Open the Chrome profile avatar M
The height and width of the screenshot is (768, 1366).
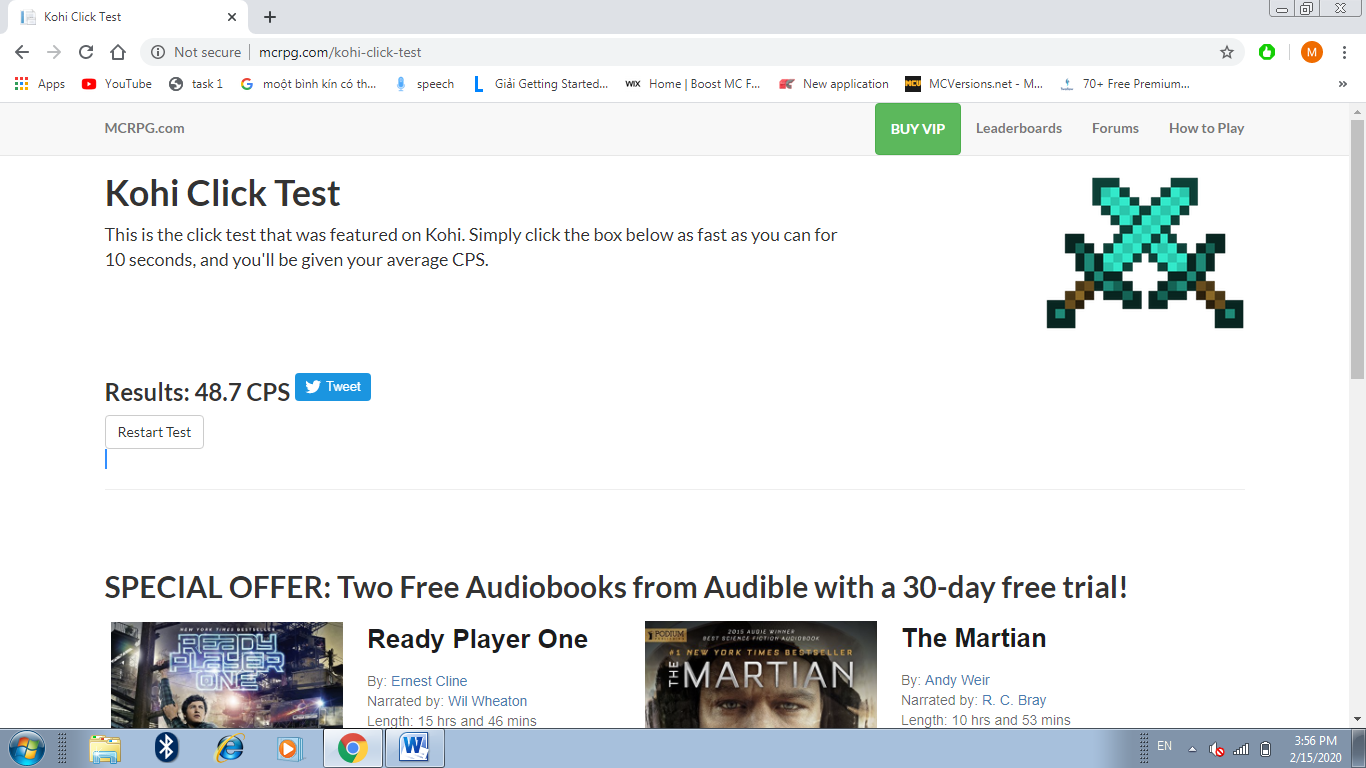(1312, 52)
